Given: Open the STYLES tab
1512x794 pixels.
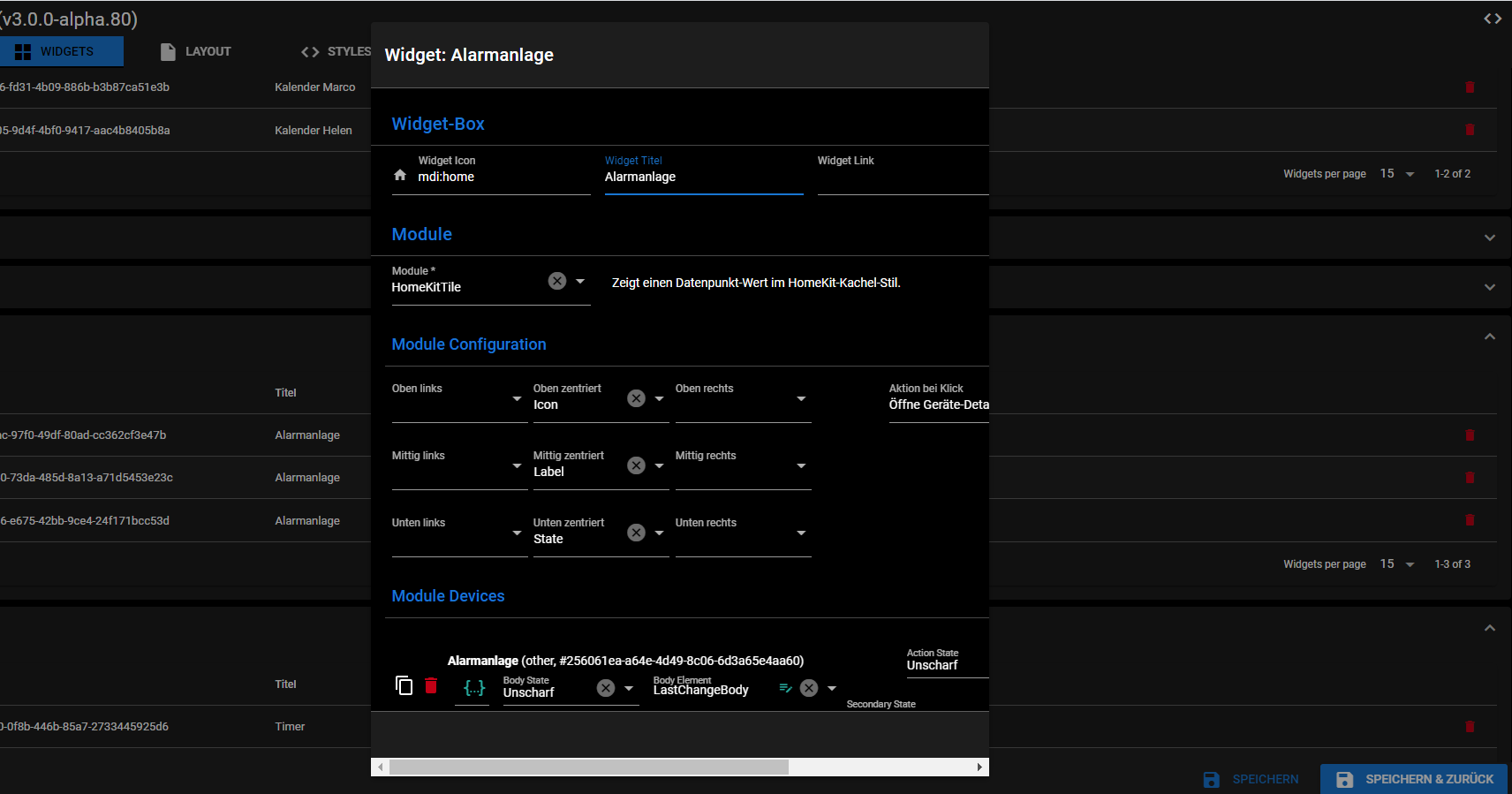Looking at the screenshot, I should pyautogui.click(x=336, y=51).
